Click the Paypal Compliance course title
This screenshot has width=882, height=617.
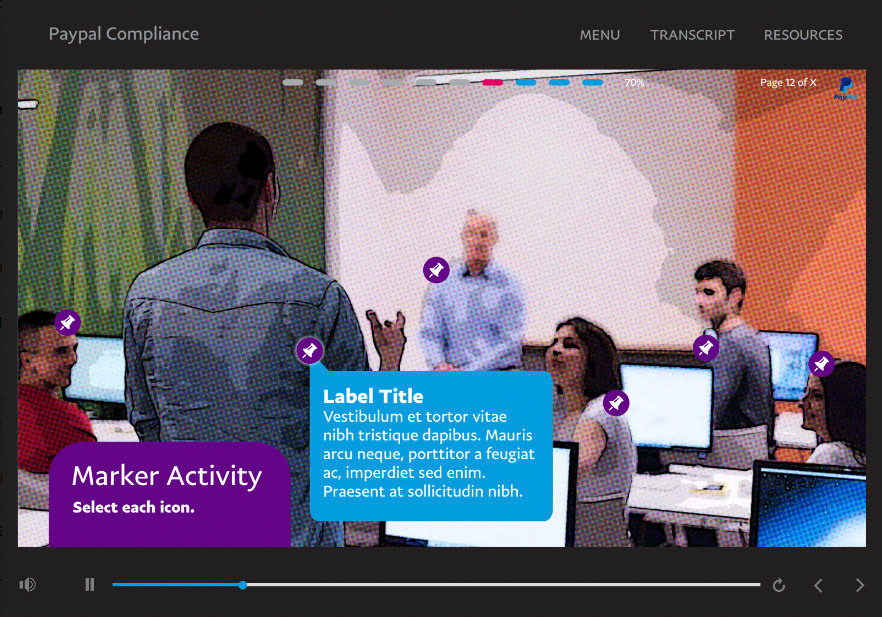tap(124, 34)
